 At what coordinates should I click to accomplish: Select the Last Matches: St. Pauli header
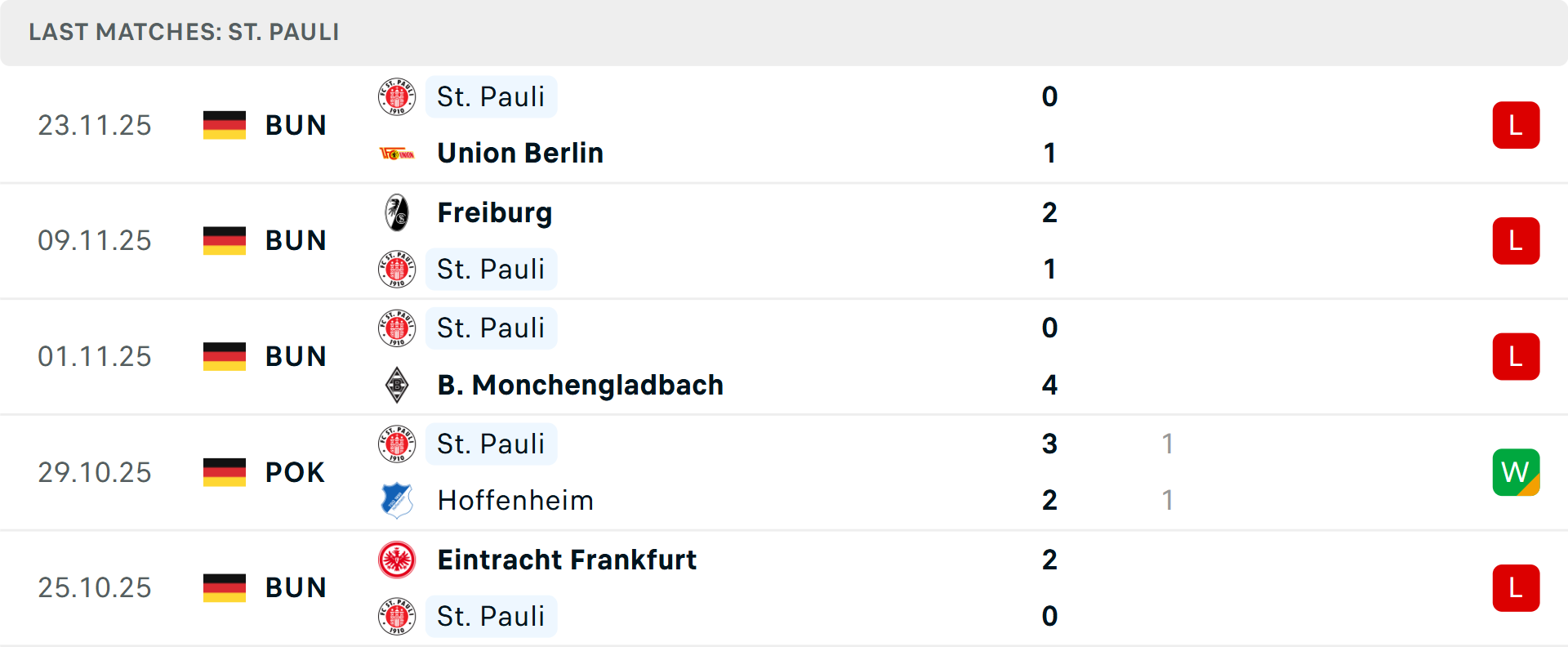184,33
